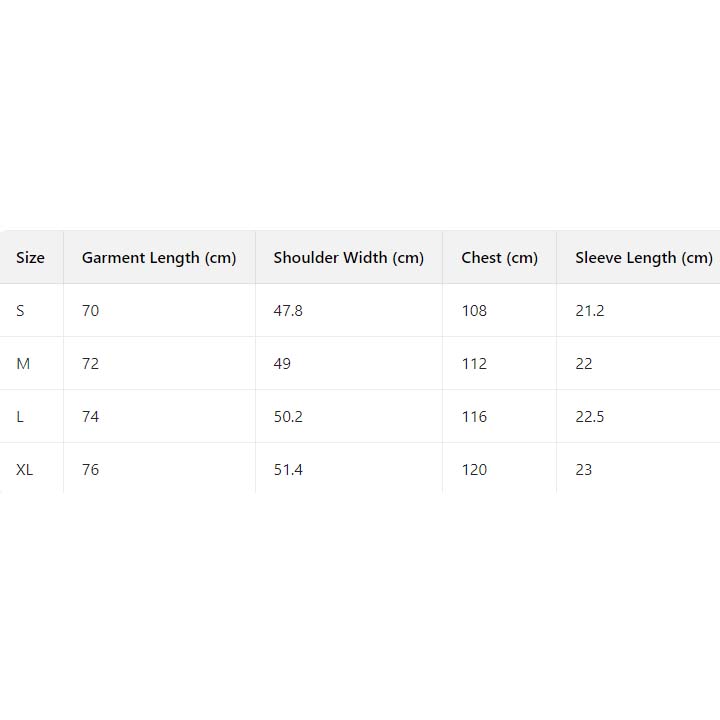Select chest measurement 120
720x720 pixels.
(x=474, y=470)
